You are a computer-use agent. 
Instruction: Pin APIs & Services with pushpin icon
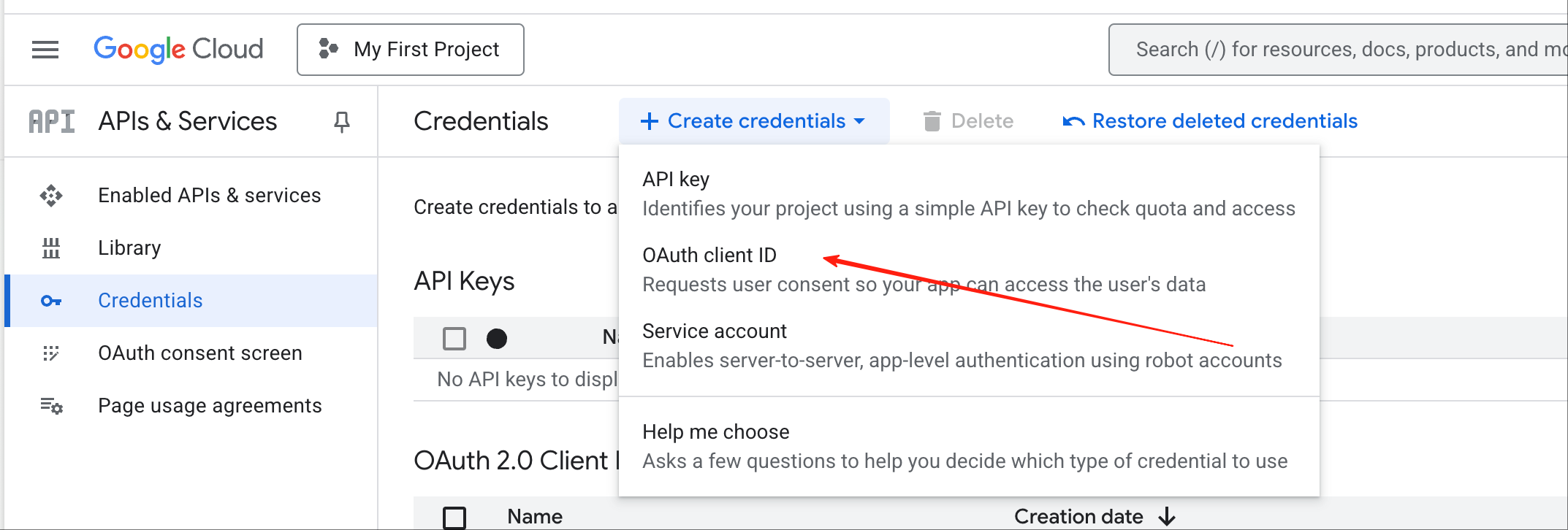pos(341,122)
